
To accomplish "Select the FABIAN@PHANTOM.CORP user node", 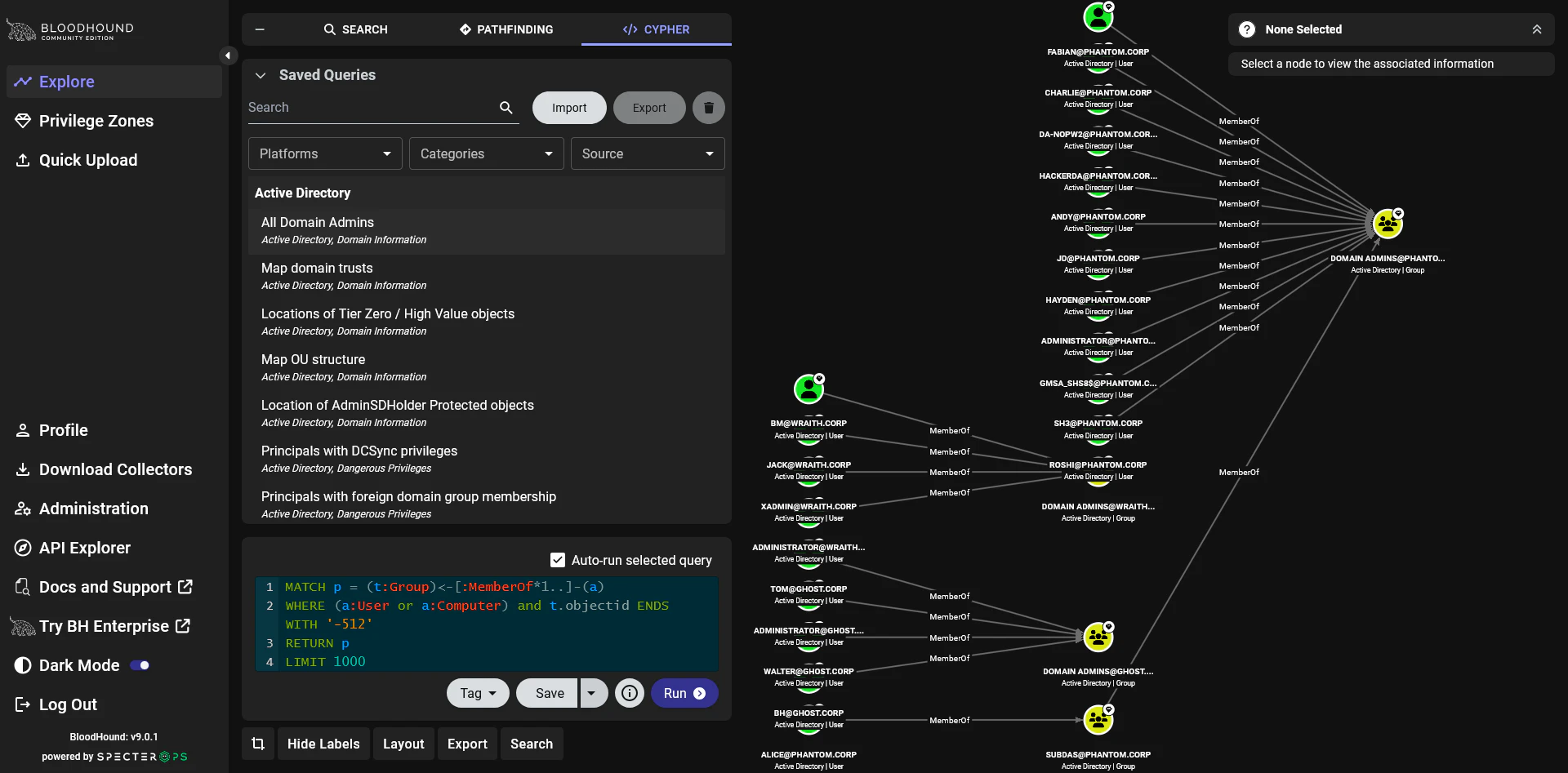I will [x=1098, y=16].
